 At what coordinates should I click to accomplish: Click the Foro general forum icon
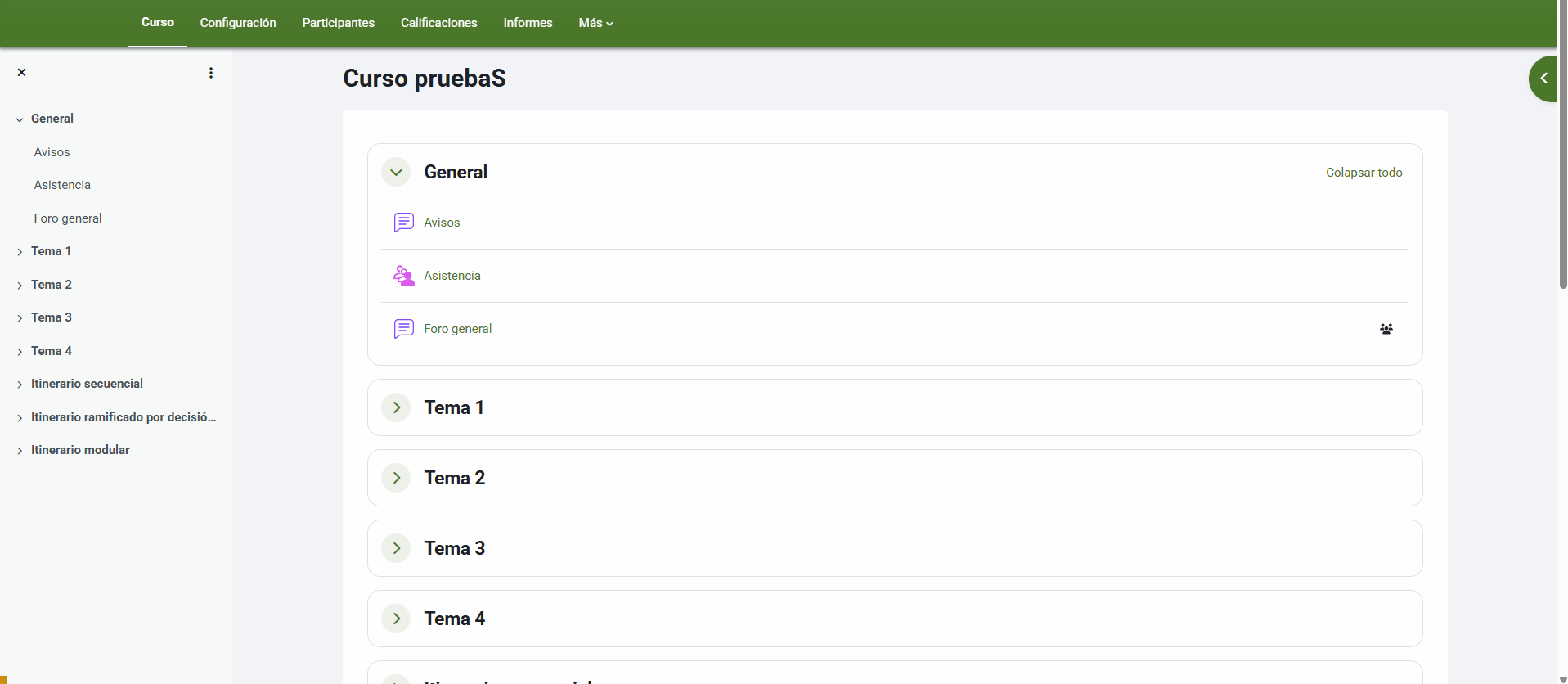coord(403,329)
